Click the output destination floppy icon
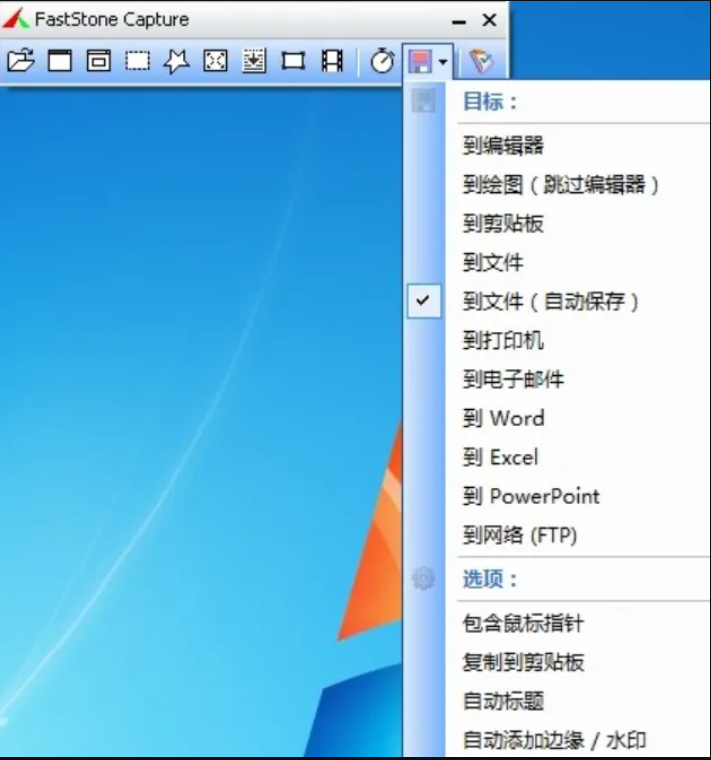The height and width of the screenshot is (760, 711). 420,62
